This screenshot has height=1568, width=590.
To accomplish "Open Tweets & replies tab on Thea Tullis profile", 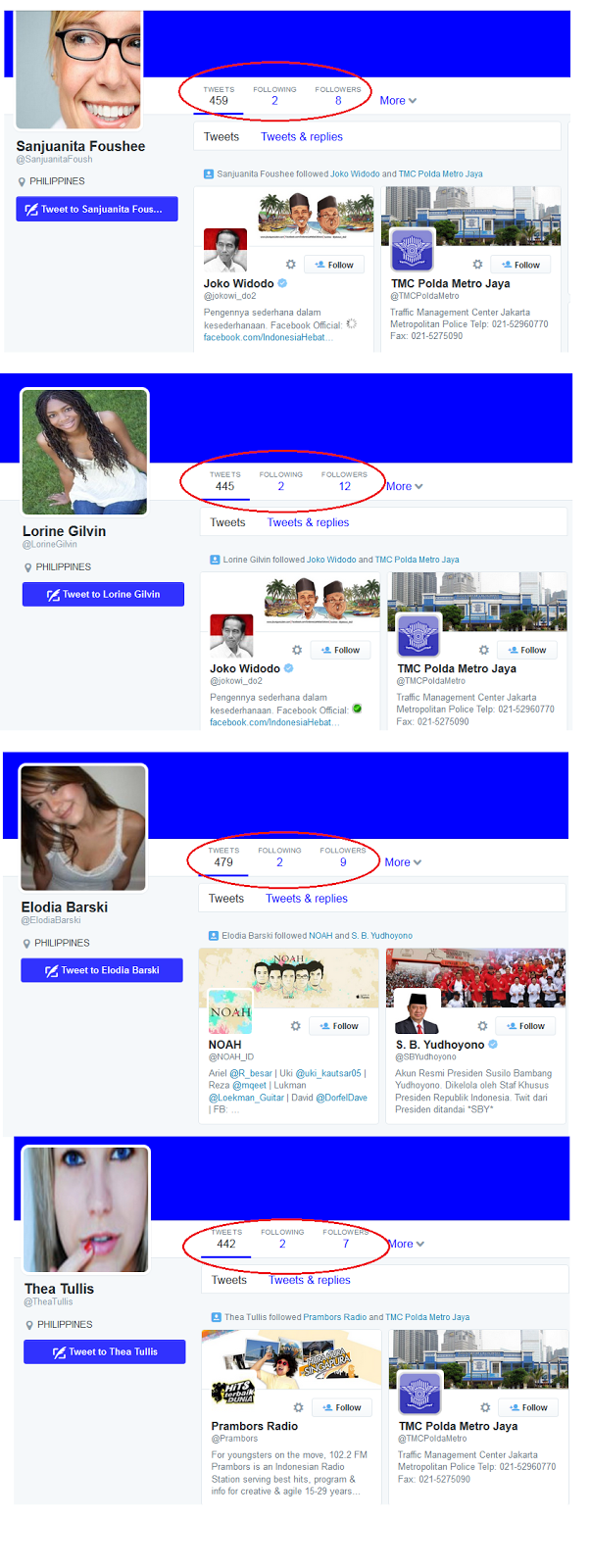I will [310, 1280].
